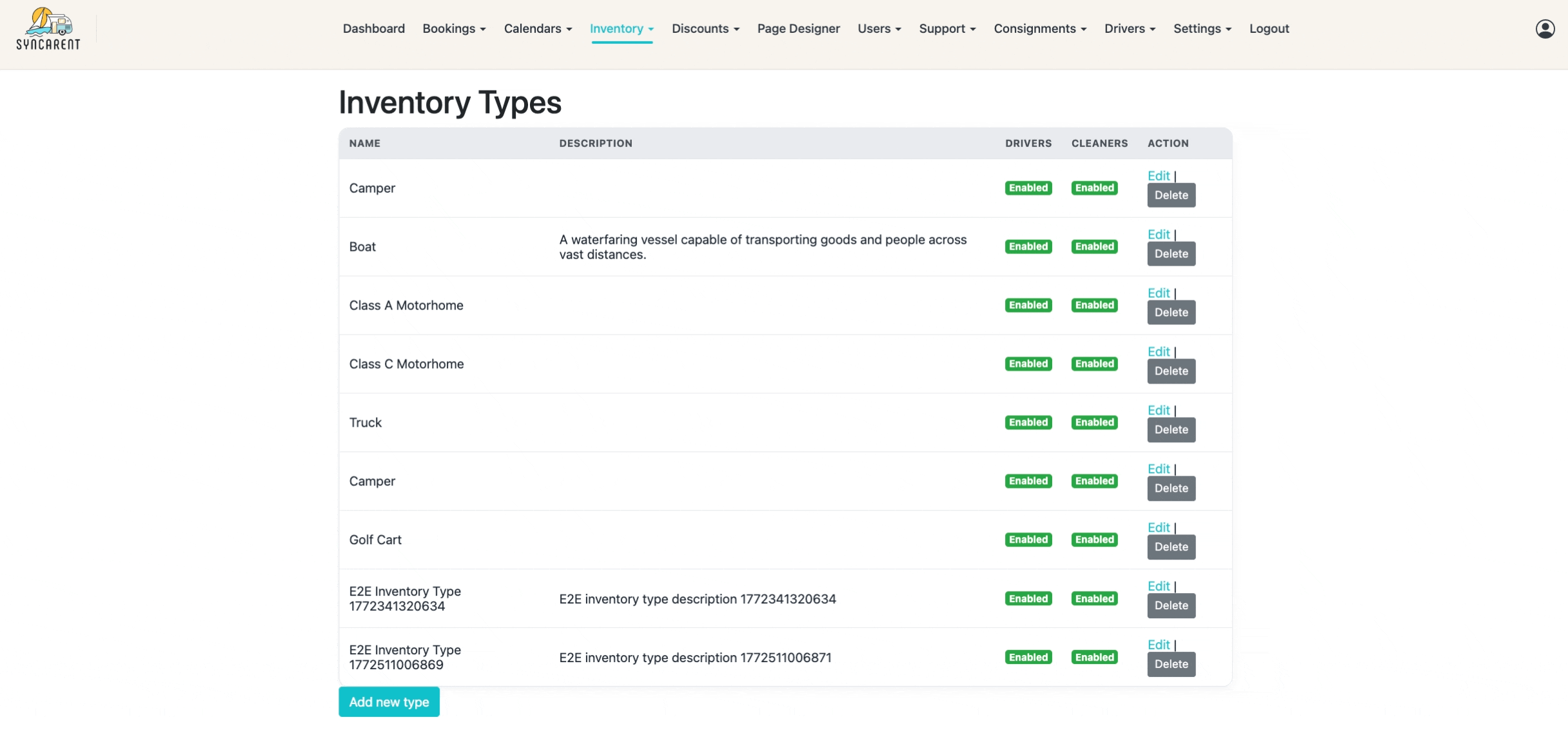Select the Boat name cell
The image size is (1568, 733).
coord(362,247)
